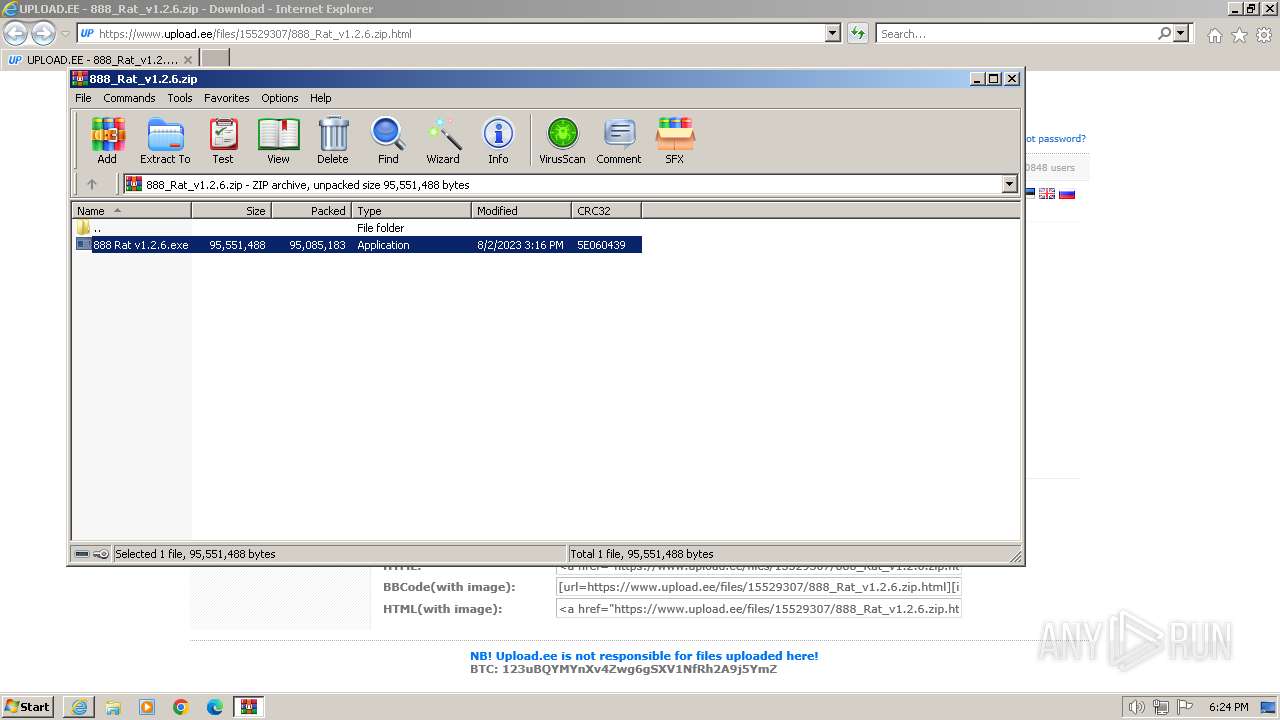Add archive Comment
Screen dimensions: 1280x720
(619, 140)
